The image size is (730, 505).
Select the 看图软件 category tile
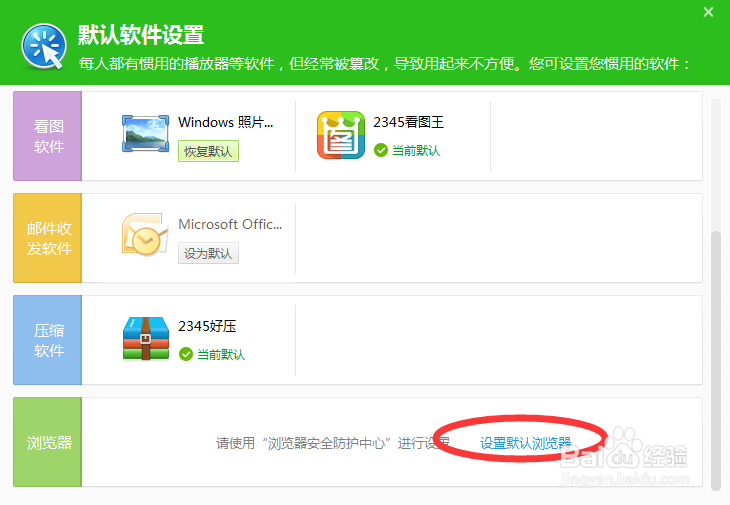click(47, 136)
